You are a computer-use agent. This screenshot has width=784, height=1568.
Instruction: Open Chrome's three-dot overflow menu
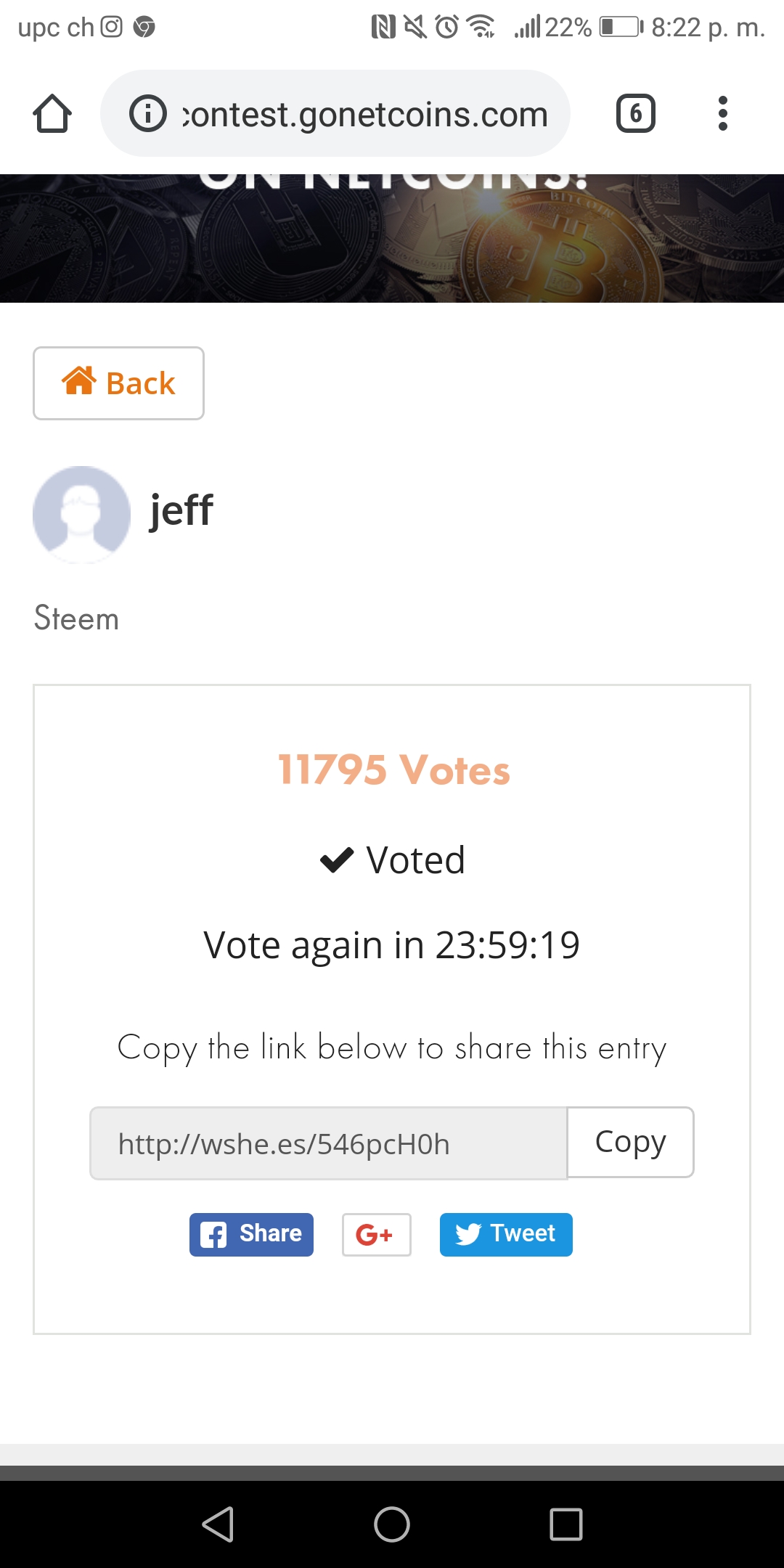[x=722, y=114]
